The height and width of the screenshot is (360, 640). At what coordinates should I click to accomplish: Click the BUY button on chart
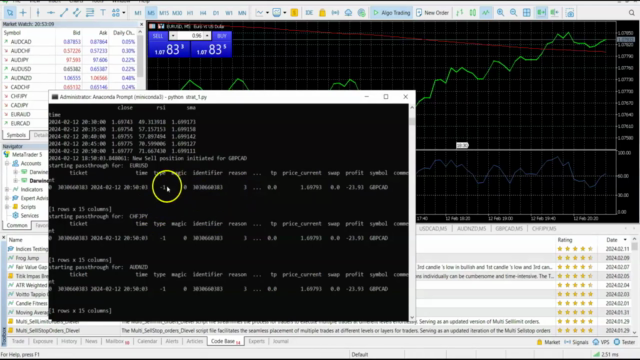coord(222,36)
